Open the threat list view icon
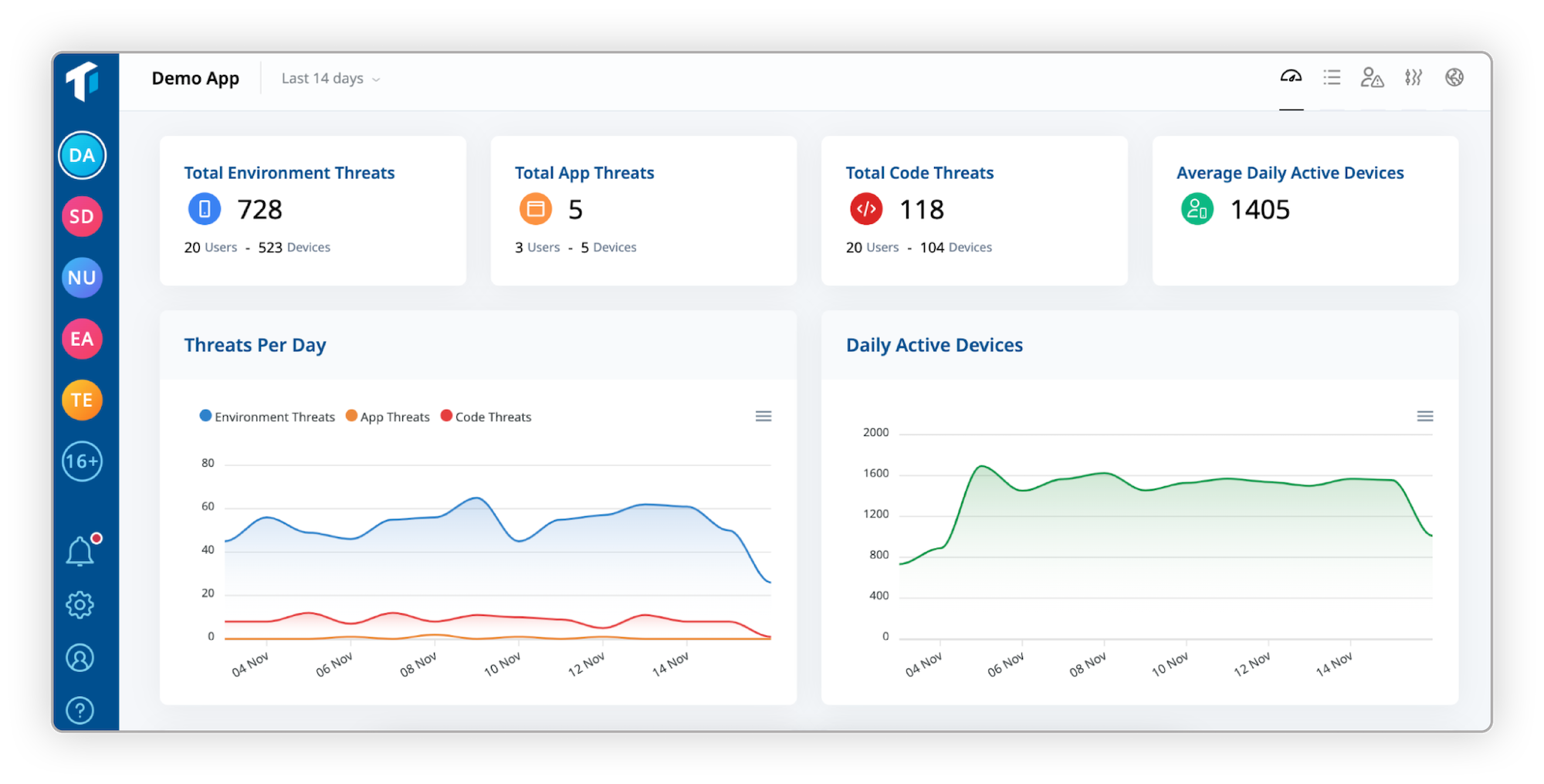Viewport: 1544px width, 784px height. pyautogui.click(x=1332, y=77)
